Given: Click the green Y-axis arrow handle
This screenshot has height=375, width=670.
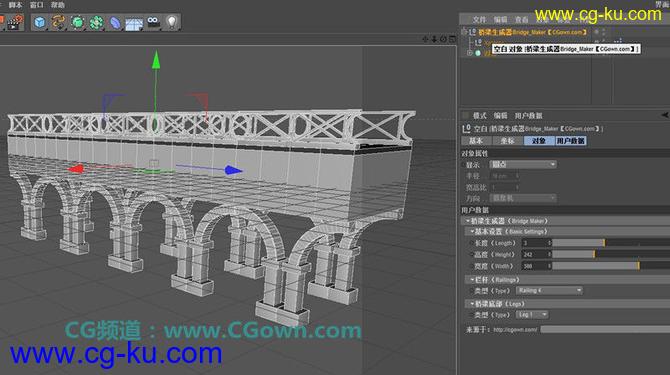Looking at the screenshot, I should pos(156,60).
